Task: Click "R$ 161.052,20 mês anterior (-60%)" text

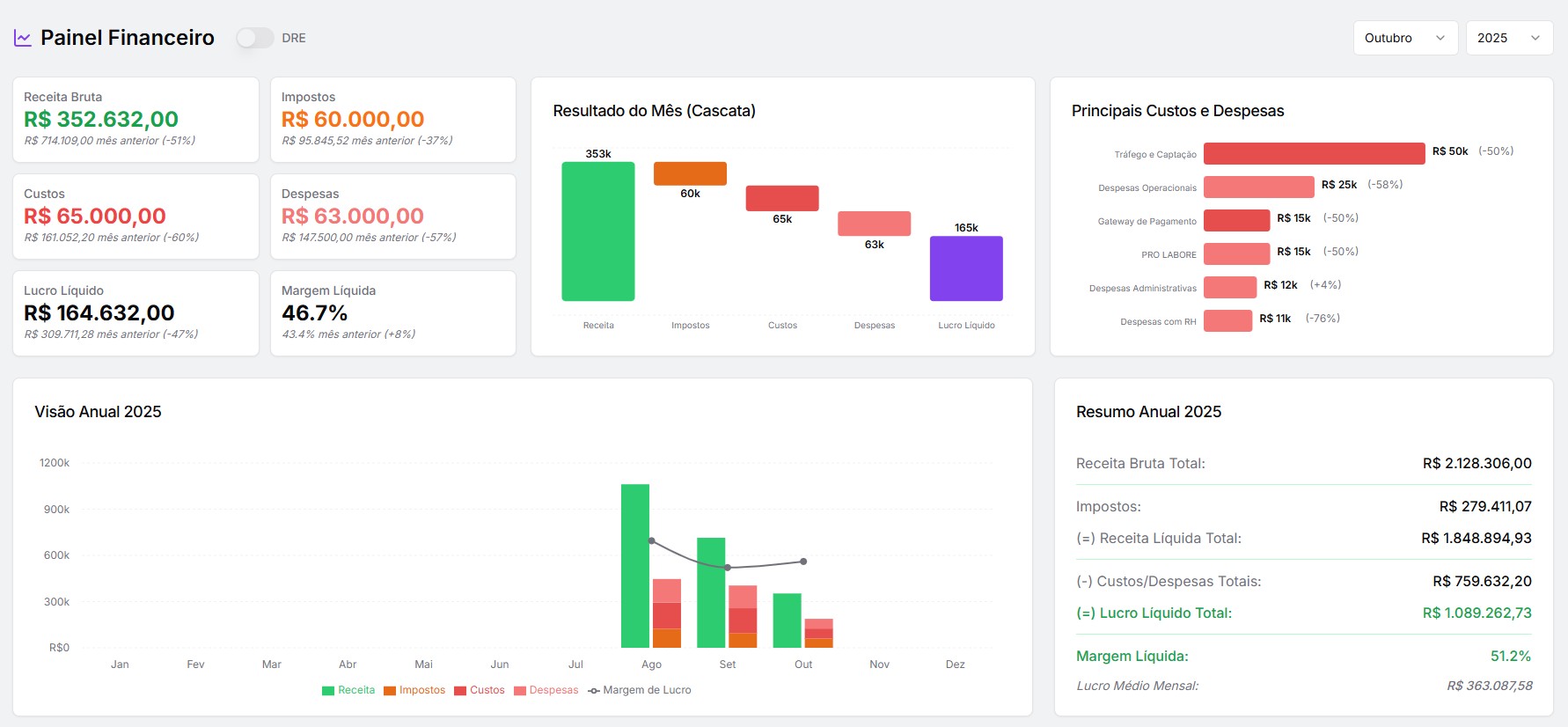Action: tap(112, 238)
